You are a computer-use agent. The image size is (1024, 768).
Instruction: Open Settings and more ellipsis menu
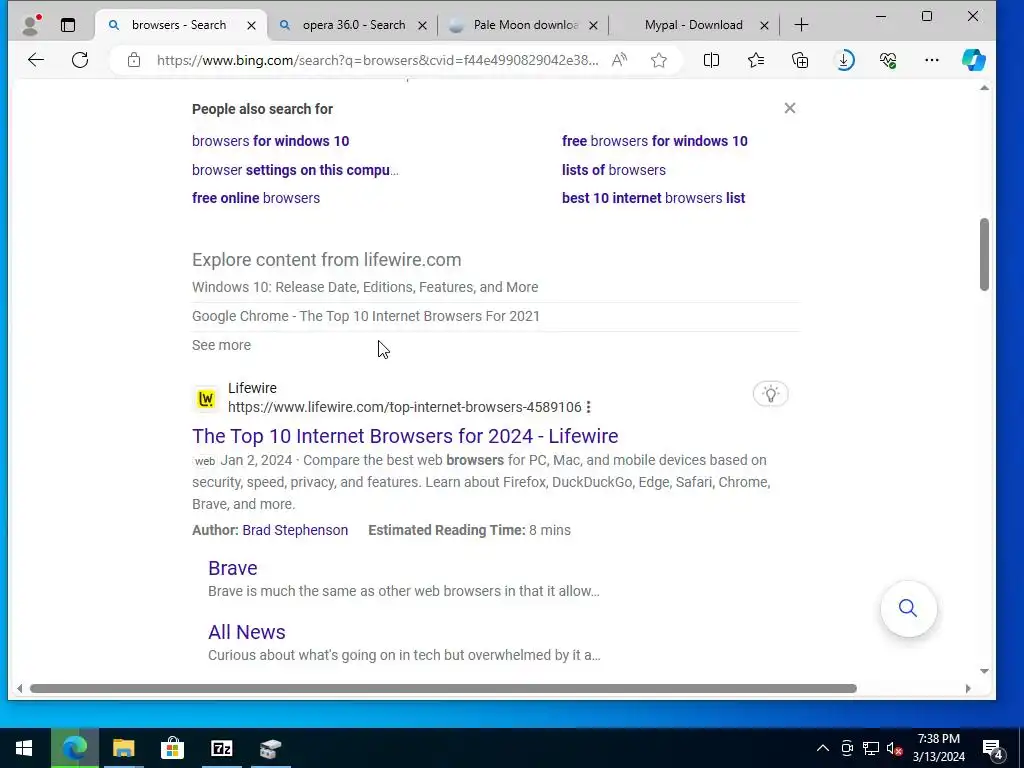coord(932,60)
